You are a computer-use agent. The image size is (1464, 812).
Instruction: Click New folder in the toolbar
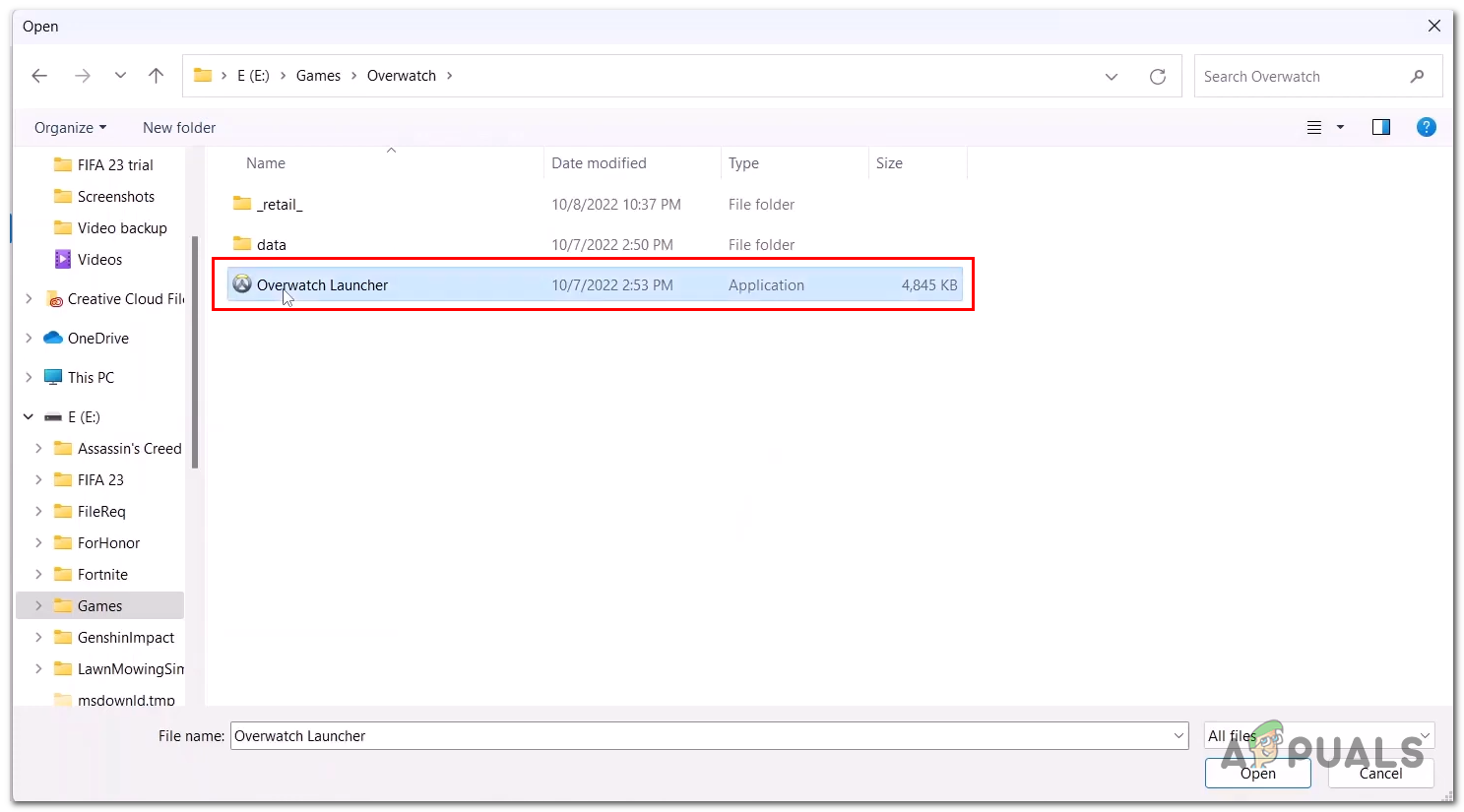[178, 127]
